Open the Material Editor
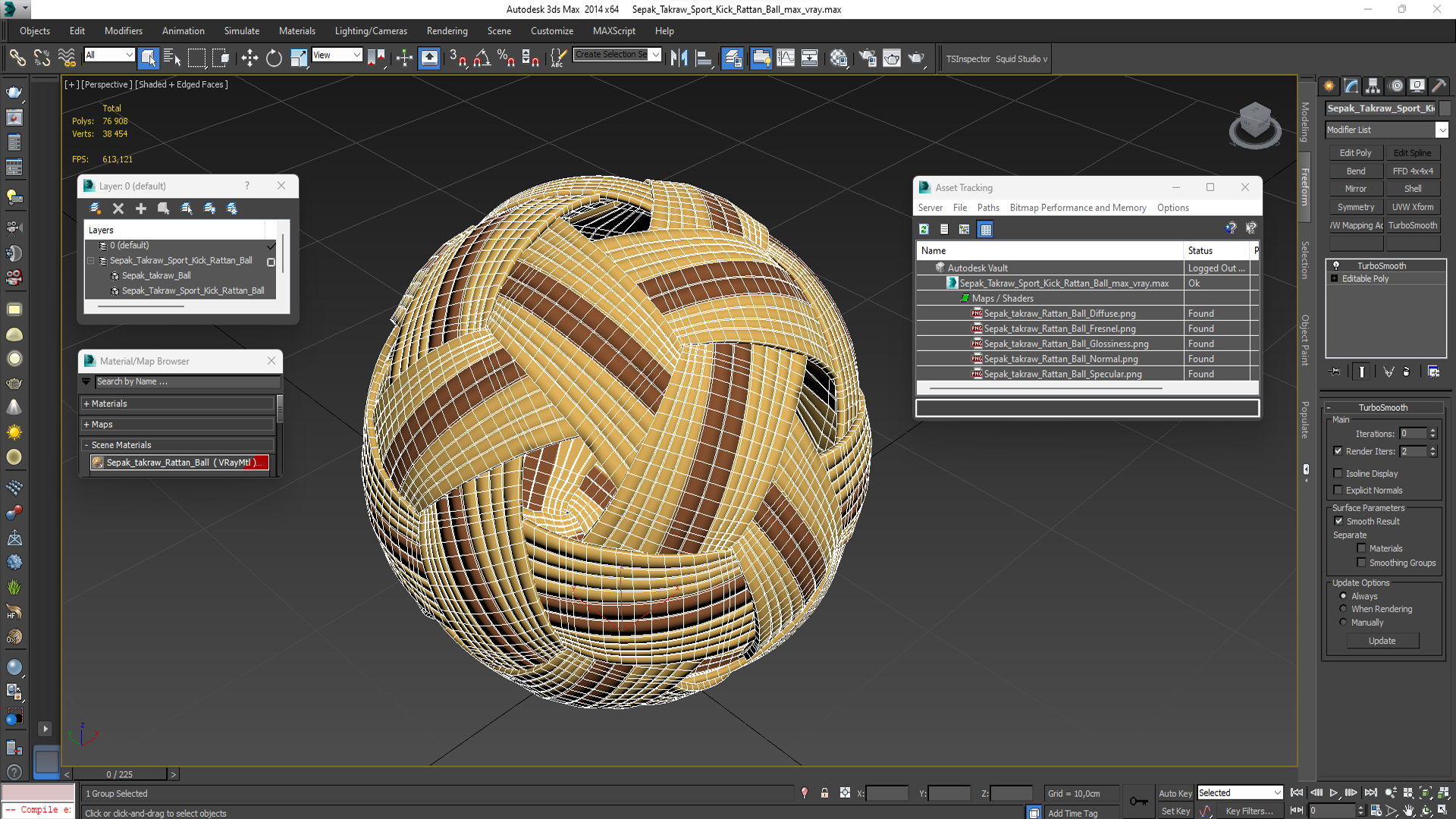1456x819 pixels. pyautogui.click(x=839, y=58)
